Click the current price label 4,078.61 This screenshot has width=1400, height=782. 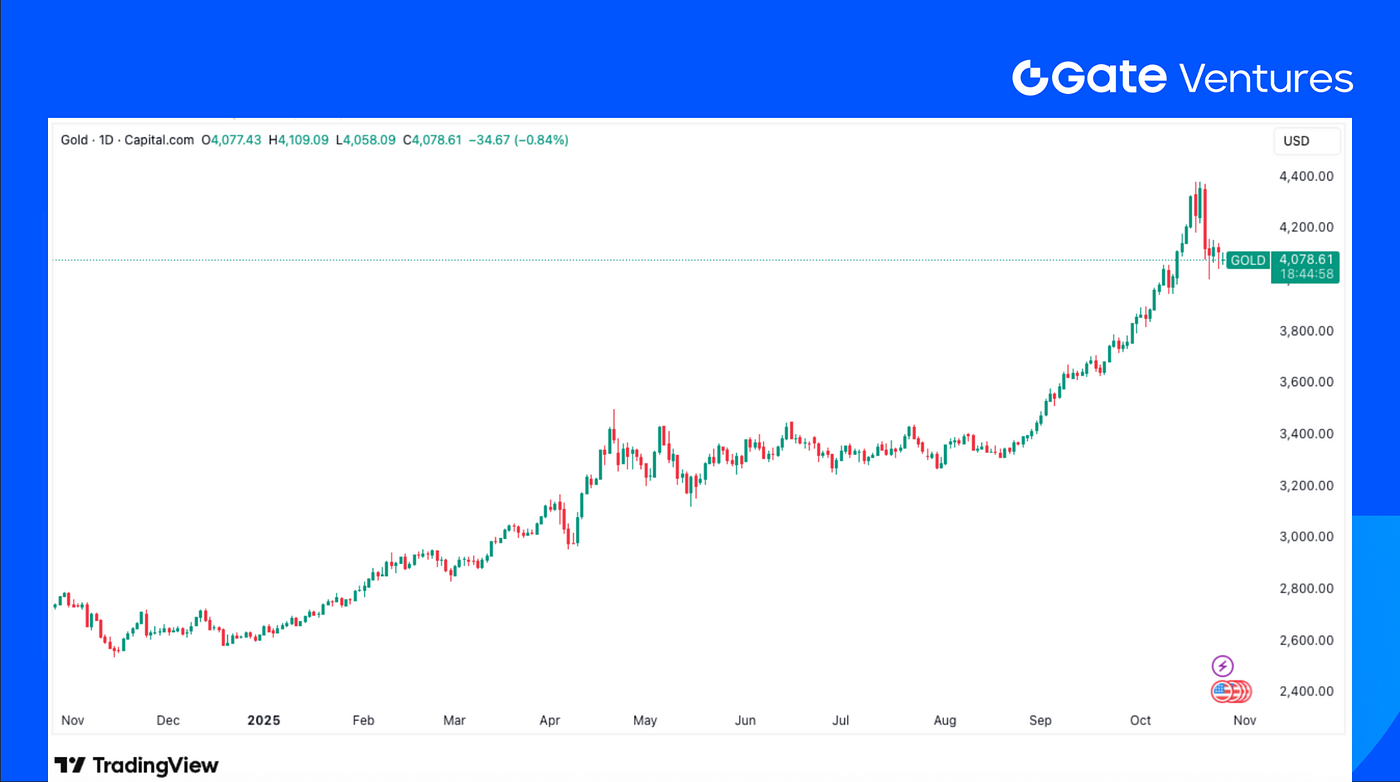(1304, 260)
